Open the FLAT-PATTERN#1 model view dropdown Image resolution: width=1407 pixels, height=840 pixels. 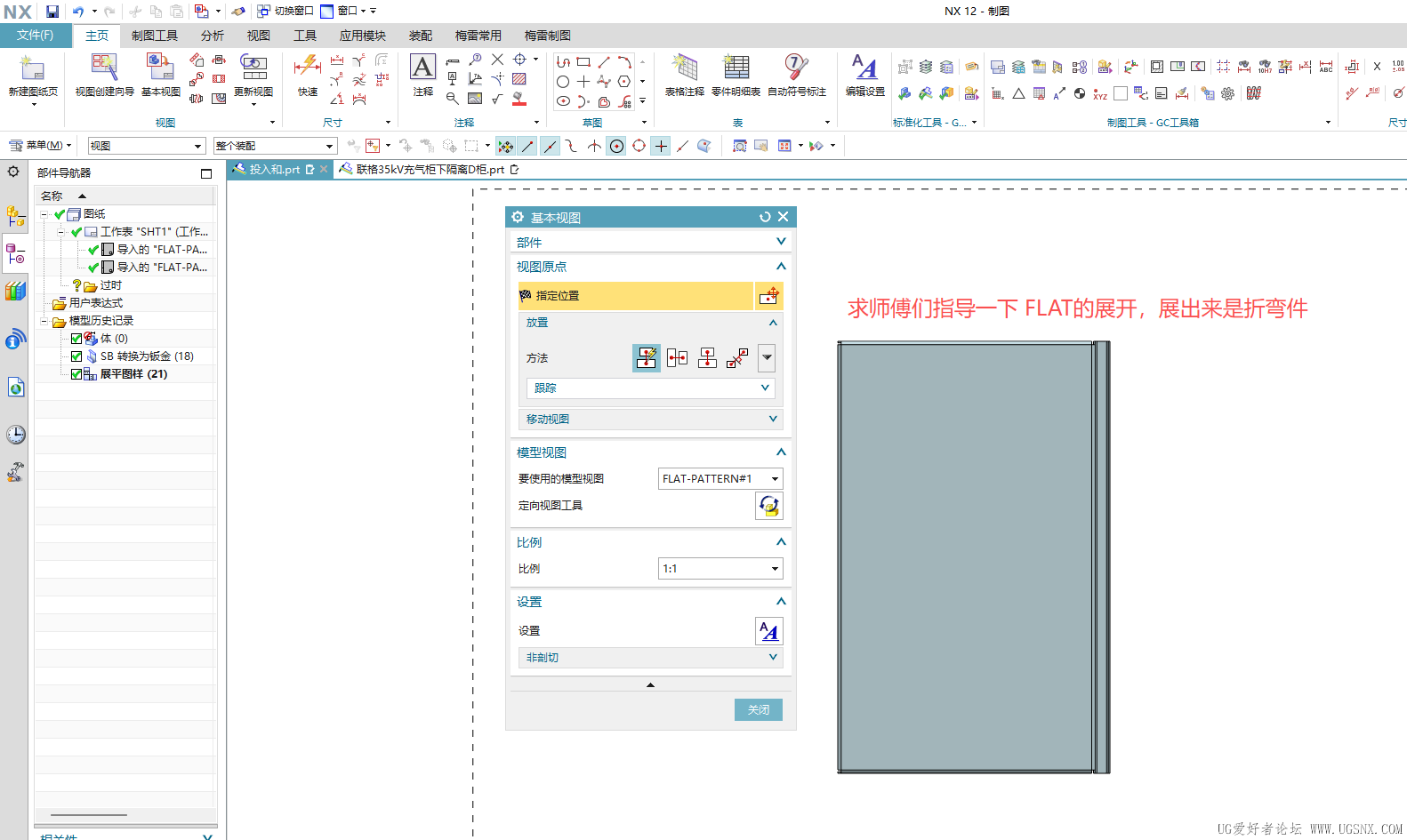click(x=720, y=479)
